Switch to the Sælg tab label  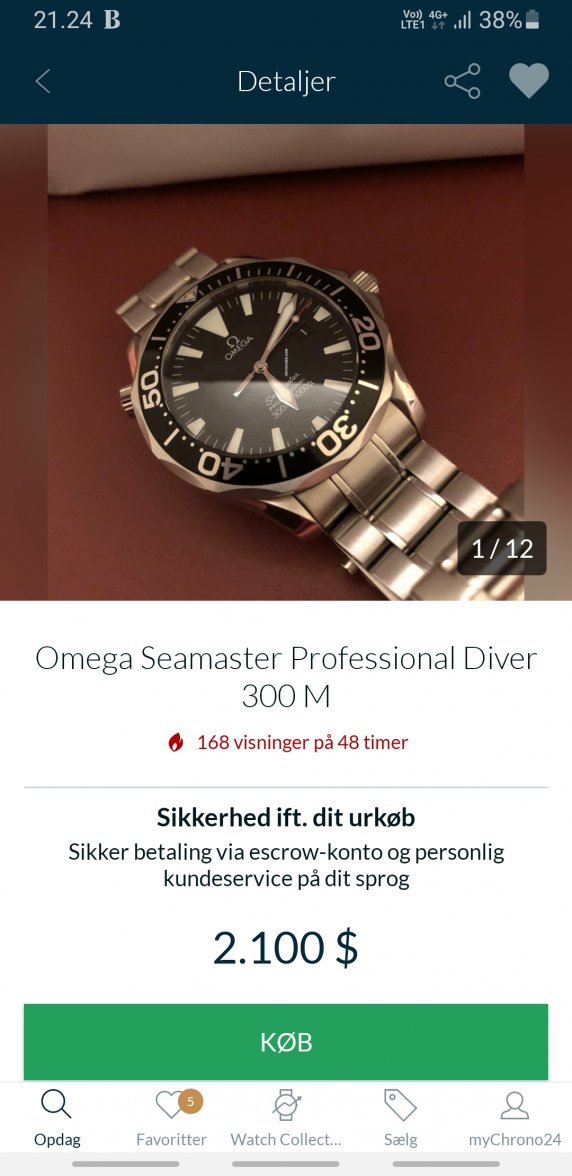(400, 1139)
